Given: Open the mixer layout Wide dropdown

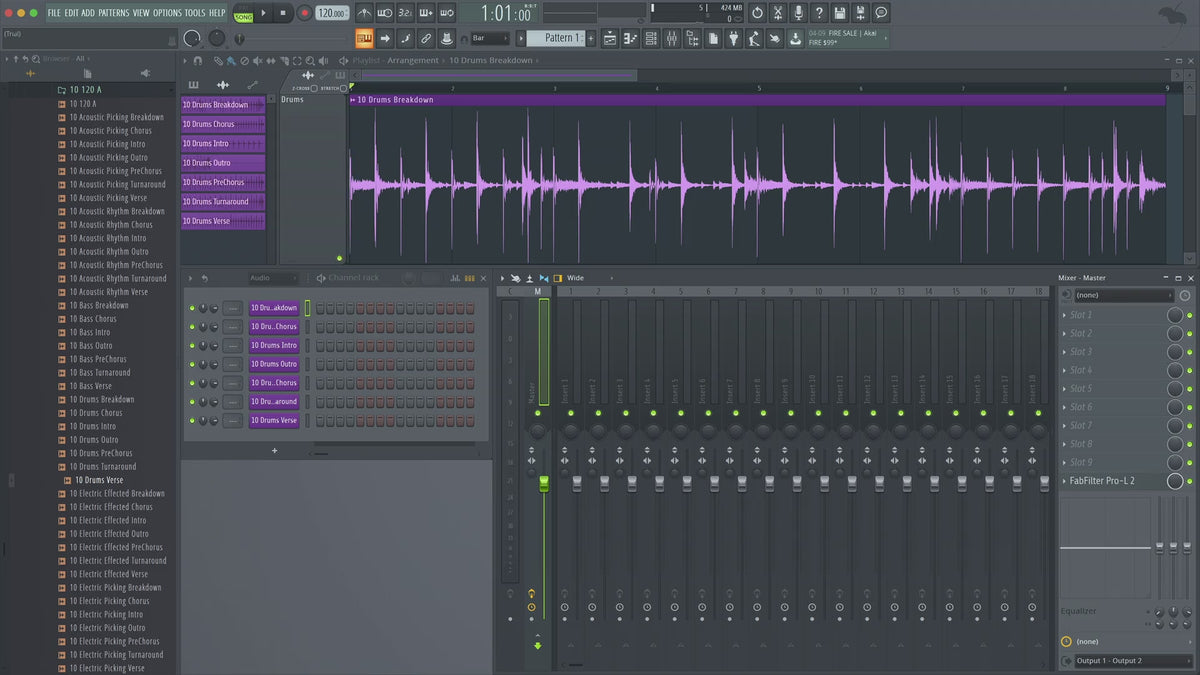Looking at the screenshot, I should [575, 278].
